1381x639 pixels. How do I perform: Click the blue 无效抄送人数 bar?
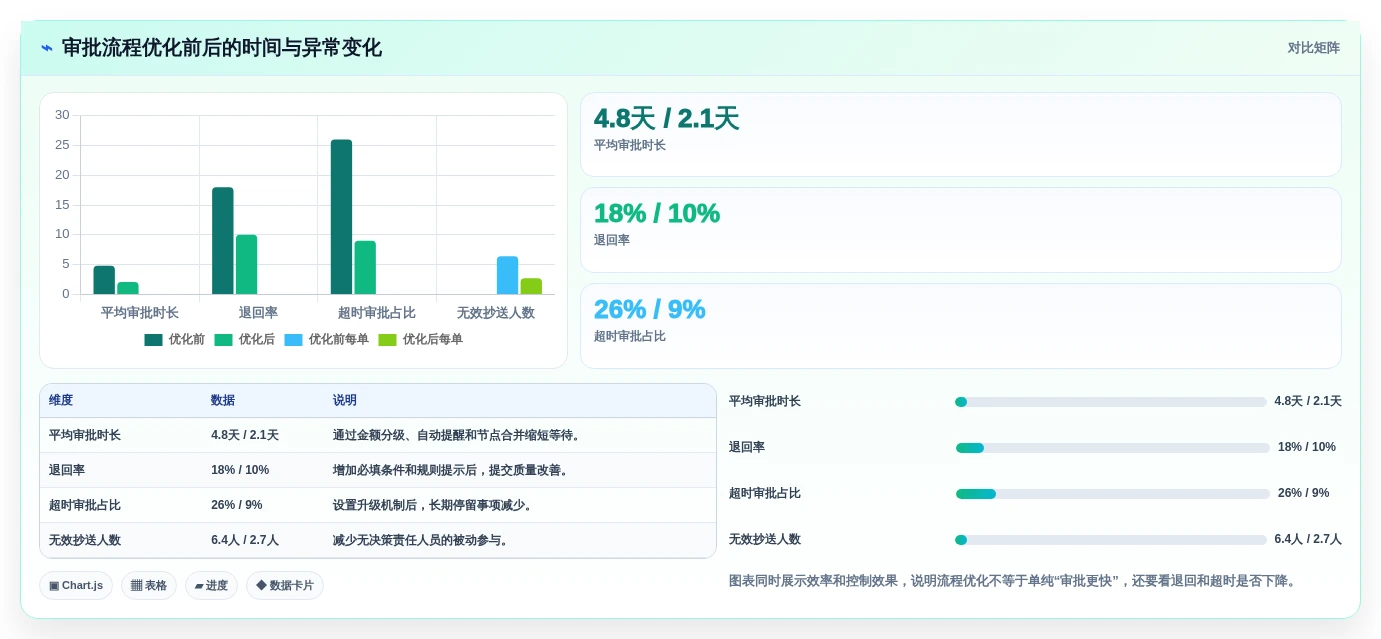pos(507,276)
